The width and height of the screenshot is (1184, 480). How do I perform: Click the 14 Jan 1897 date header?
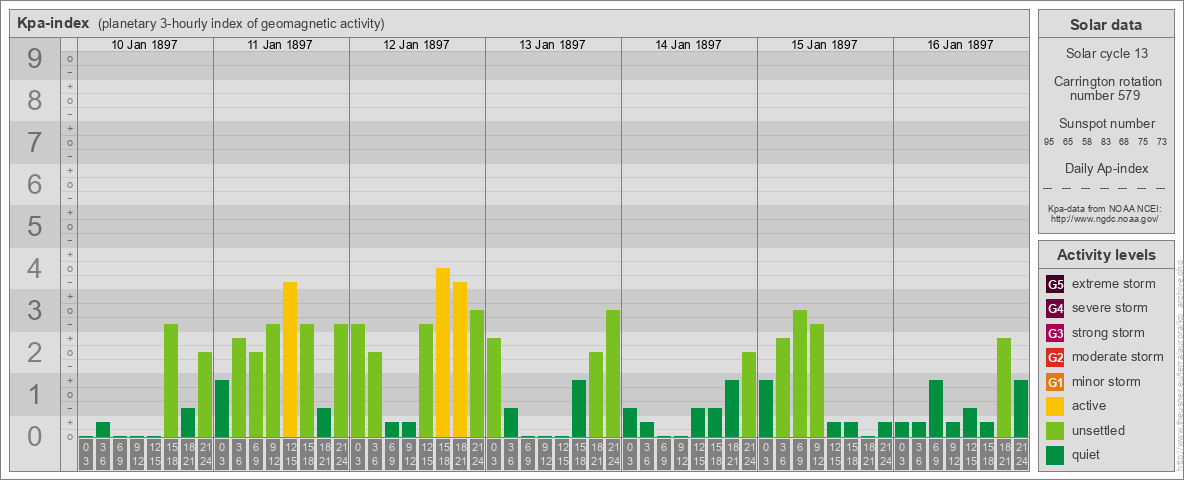tap(688, 45)
